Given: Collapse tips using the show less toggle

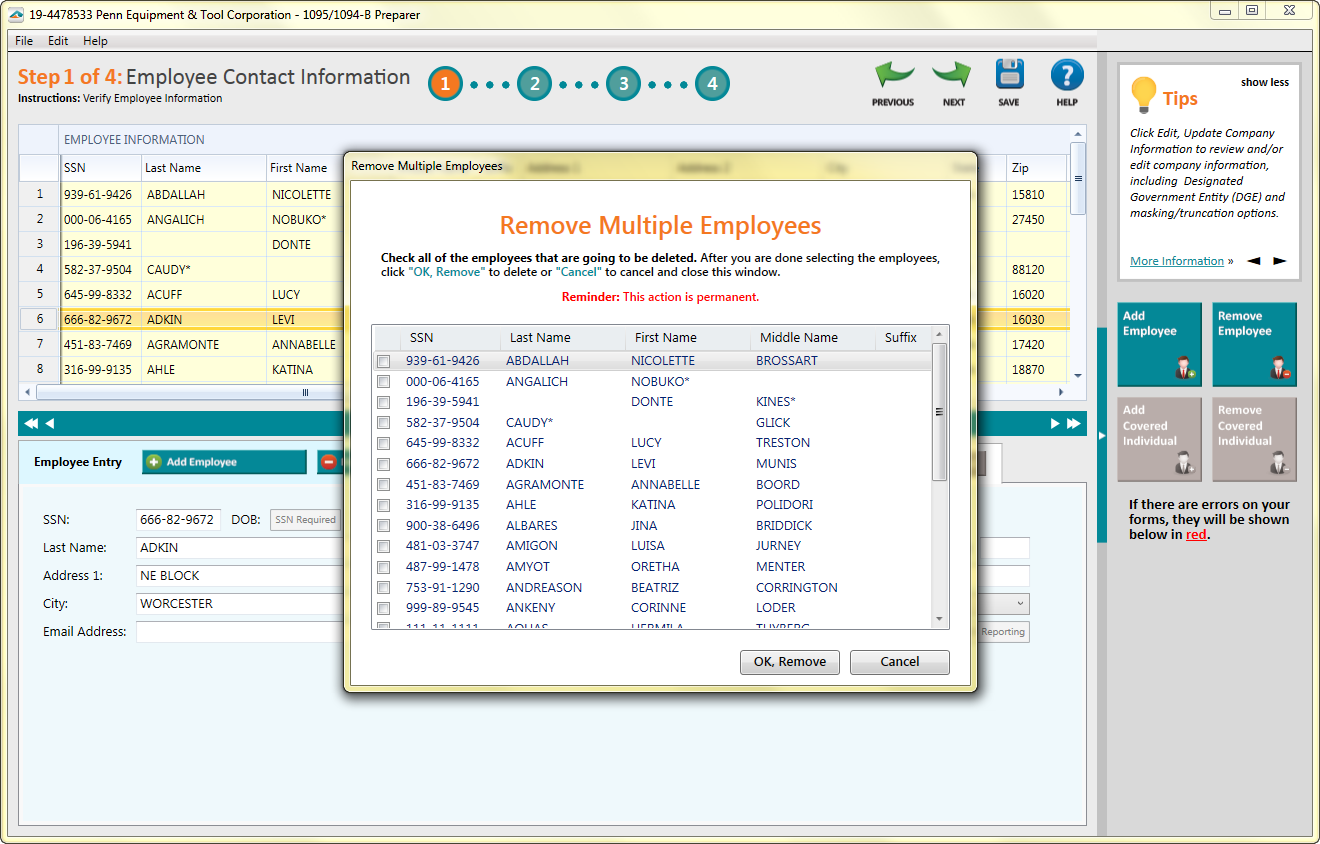Looking at the screenshot, I should point(1264,82).
